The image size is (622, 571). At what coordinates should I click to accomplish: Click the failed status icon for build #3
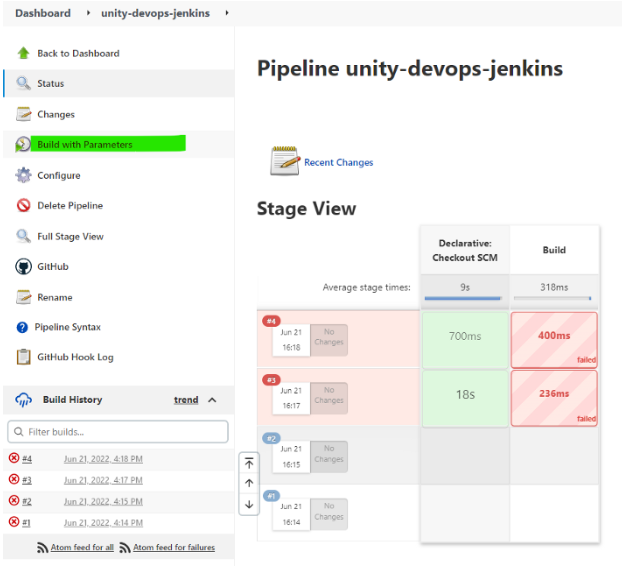[x=14, y=479]
